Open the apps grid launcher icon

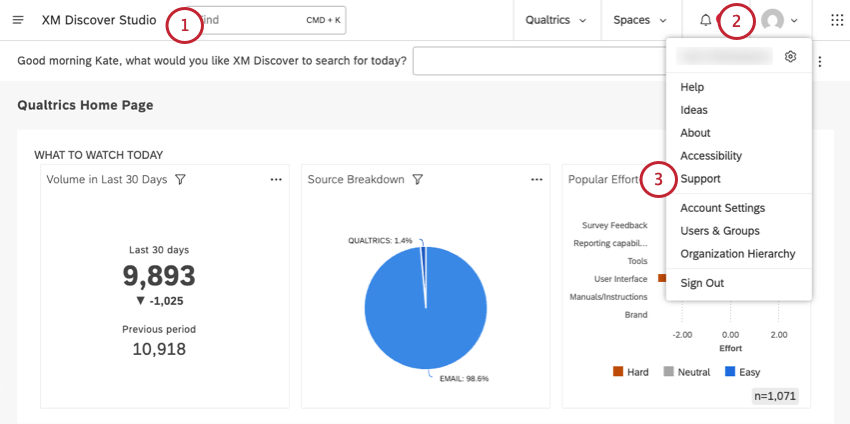coord(836,20)
